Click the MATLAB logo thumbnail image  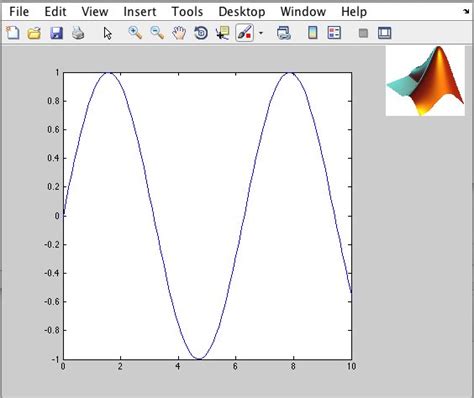coord(425,81)
